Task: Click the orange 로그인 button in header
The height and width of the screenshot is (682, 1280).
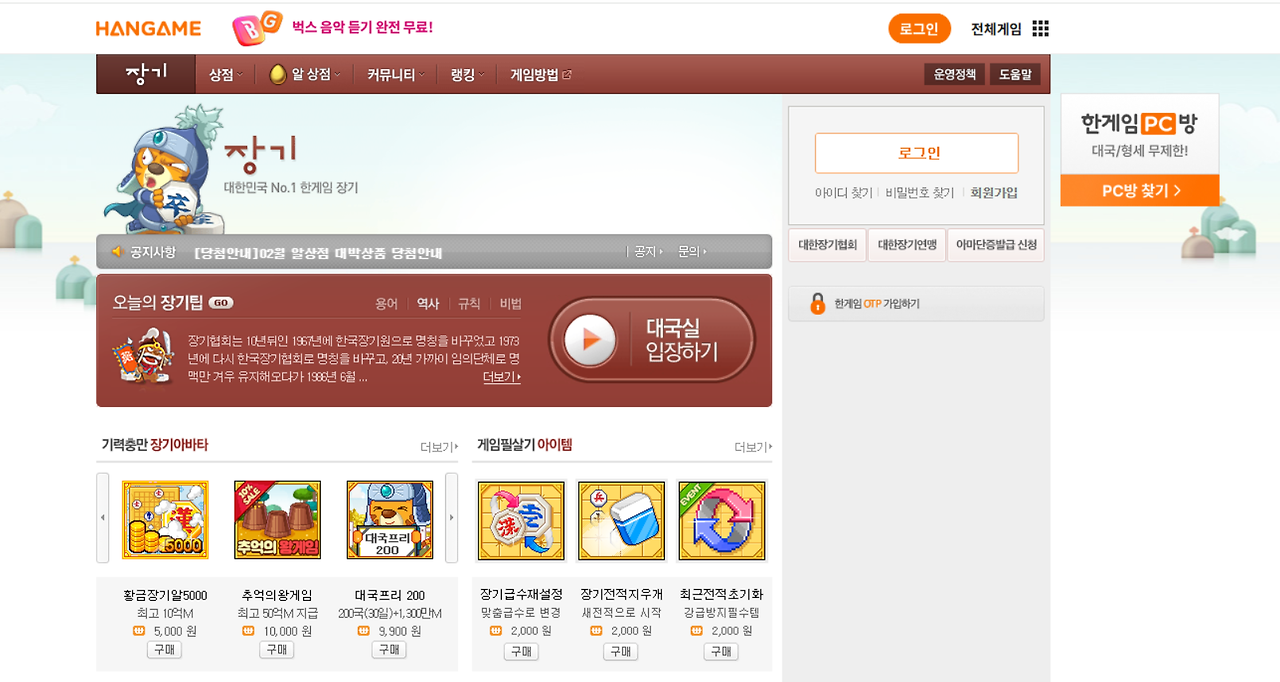Action: click(x=919, y=28)
